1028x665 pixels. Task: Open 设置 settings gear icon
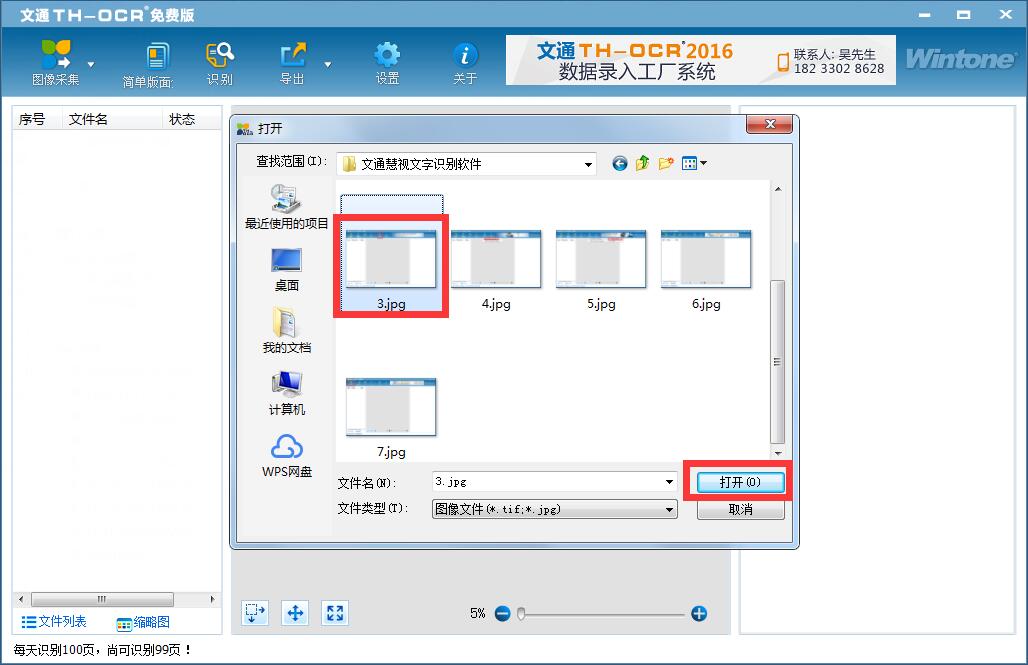tap(387, 55)
